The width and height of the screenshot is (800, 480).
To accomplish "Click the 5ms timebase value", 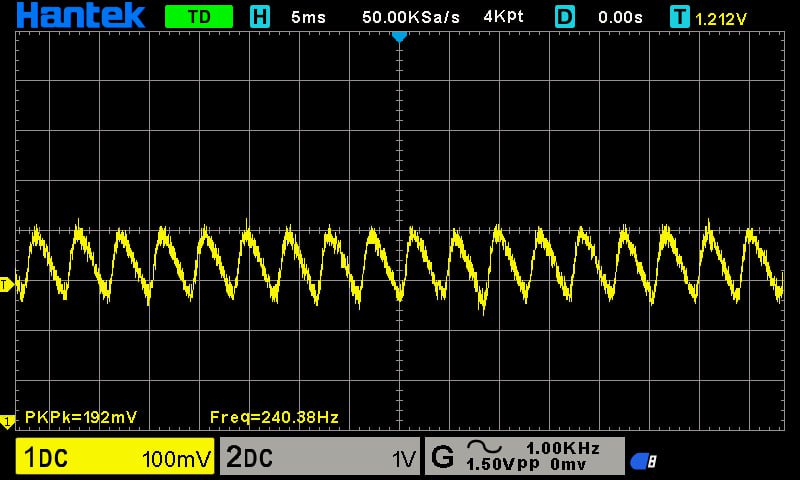I will [x=308, y=17].
